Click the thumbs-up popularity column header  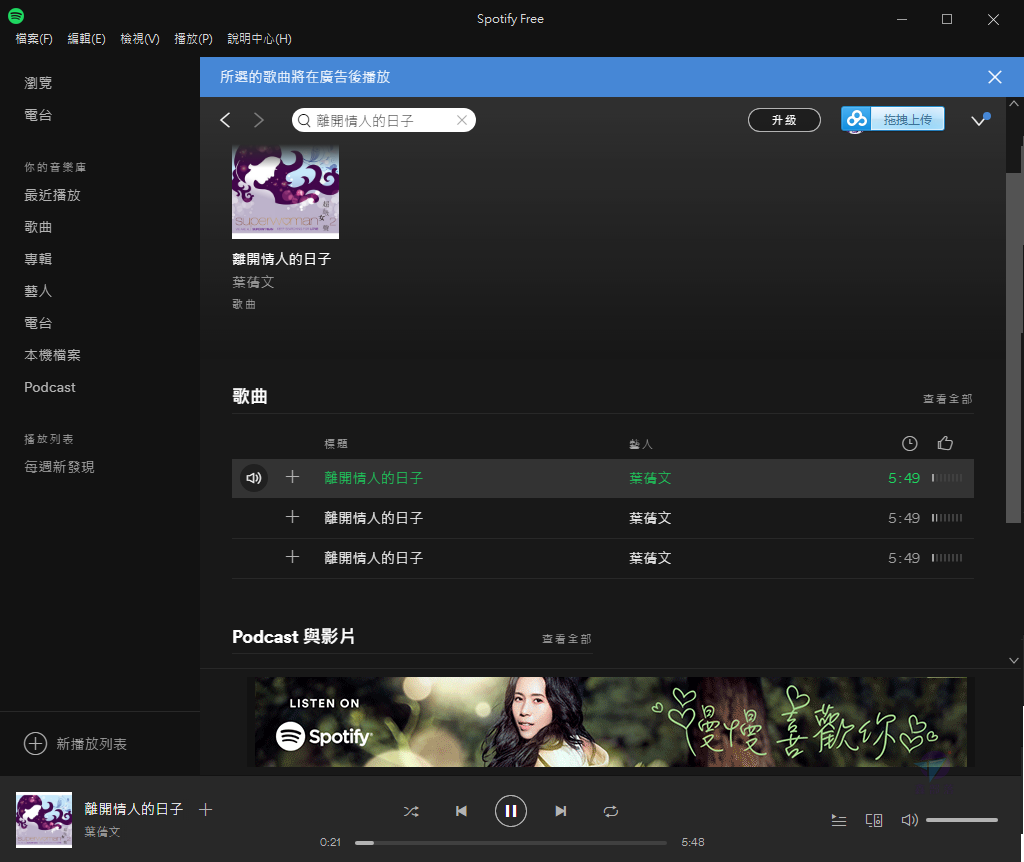click(945, 443)
